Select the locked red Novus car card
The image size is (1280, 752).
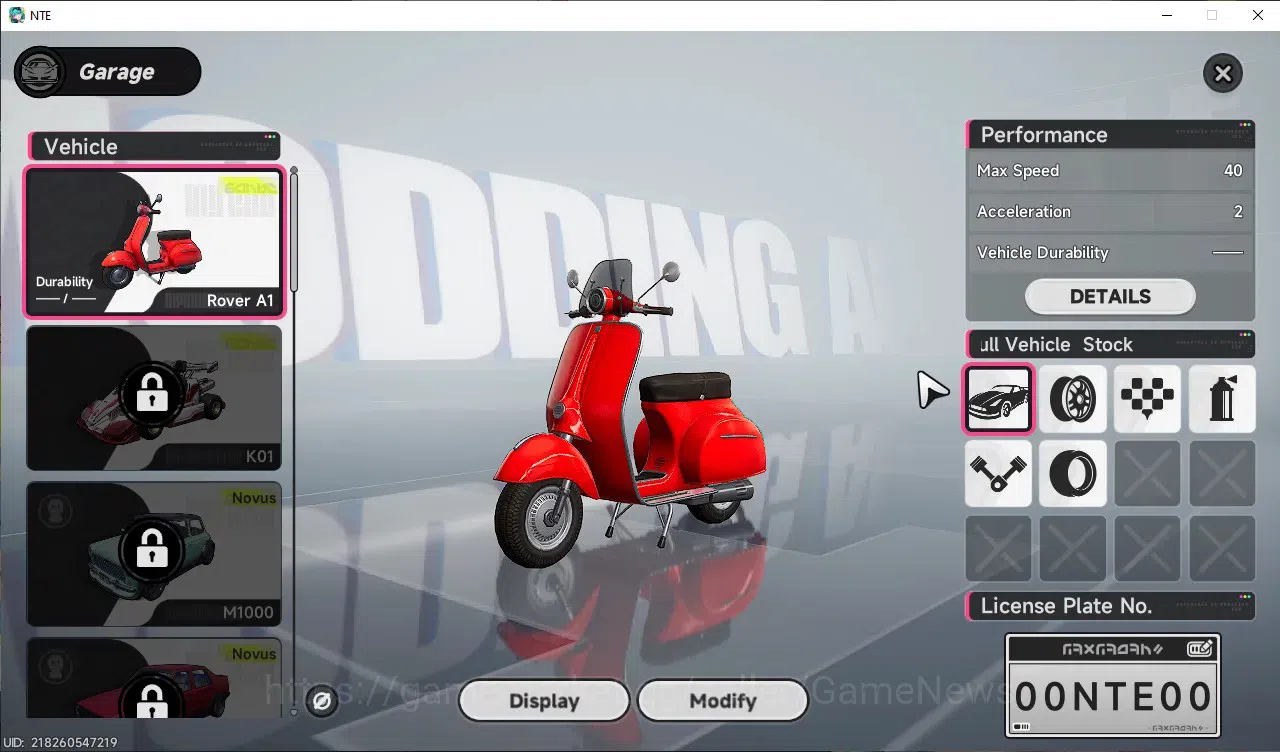154,677
